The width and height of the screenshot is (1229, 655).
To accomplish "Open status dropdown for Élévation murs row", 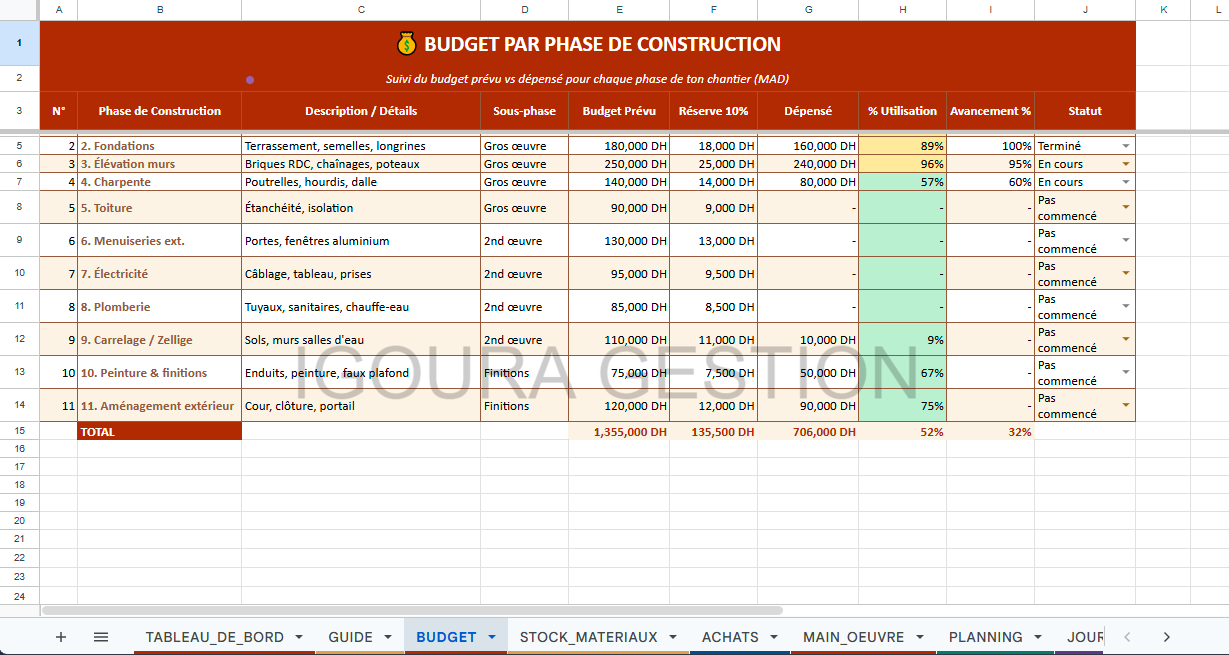I will pyautogui.click(x=1126, y=164).
